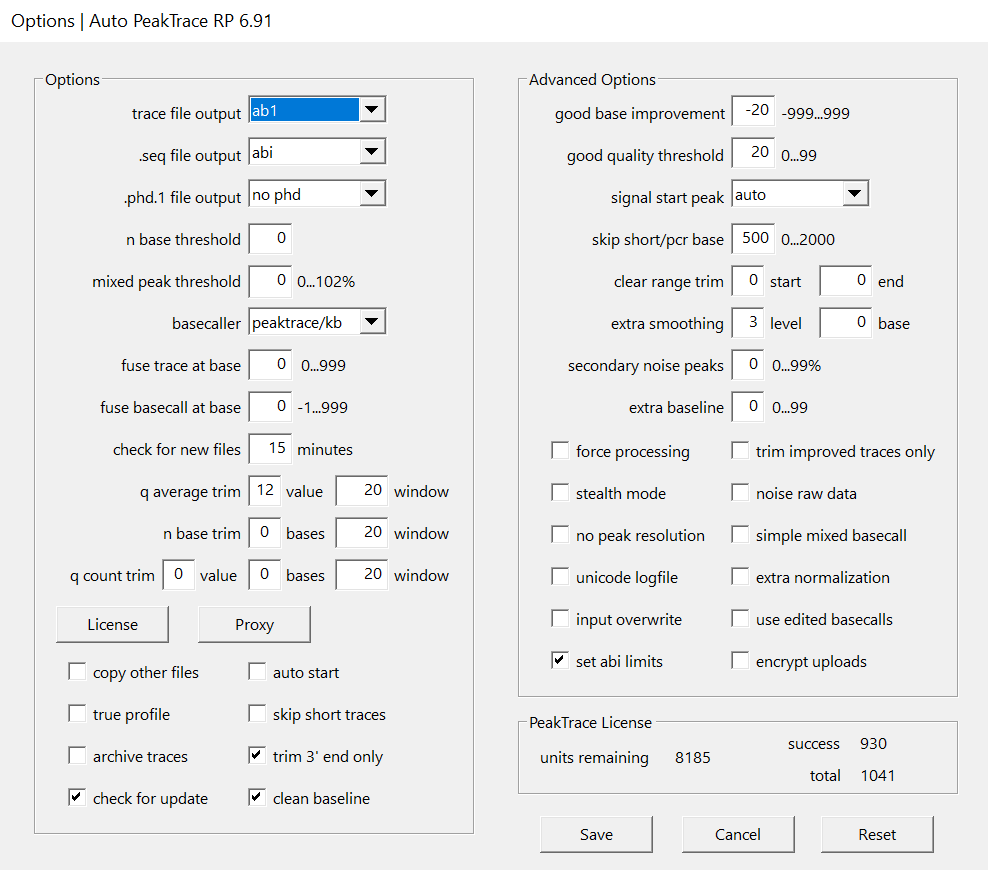Reset options to defaults
Screen dimensions: 988x870
click(877, 834)
